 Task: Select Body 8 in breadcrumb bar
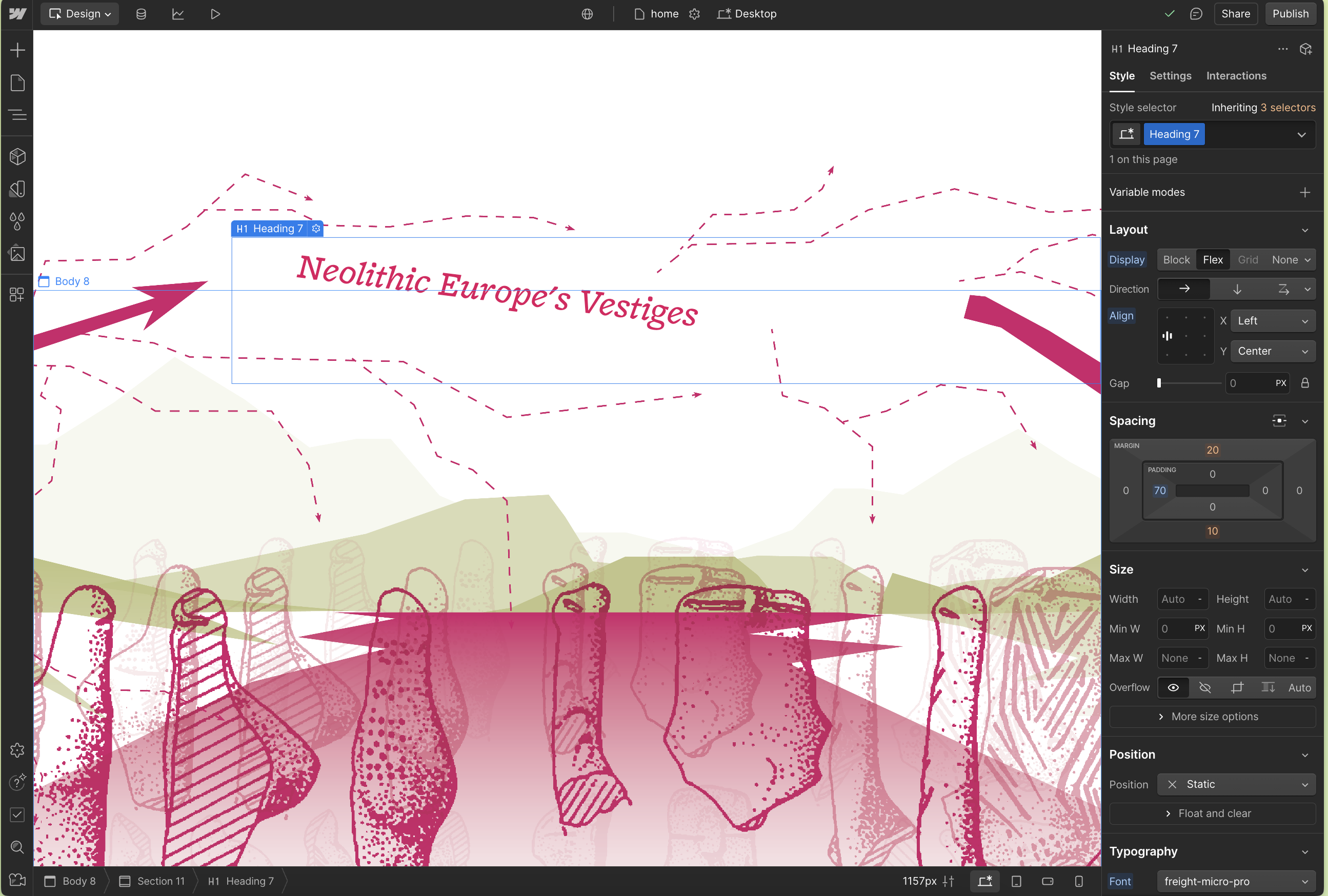point(71,881)
